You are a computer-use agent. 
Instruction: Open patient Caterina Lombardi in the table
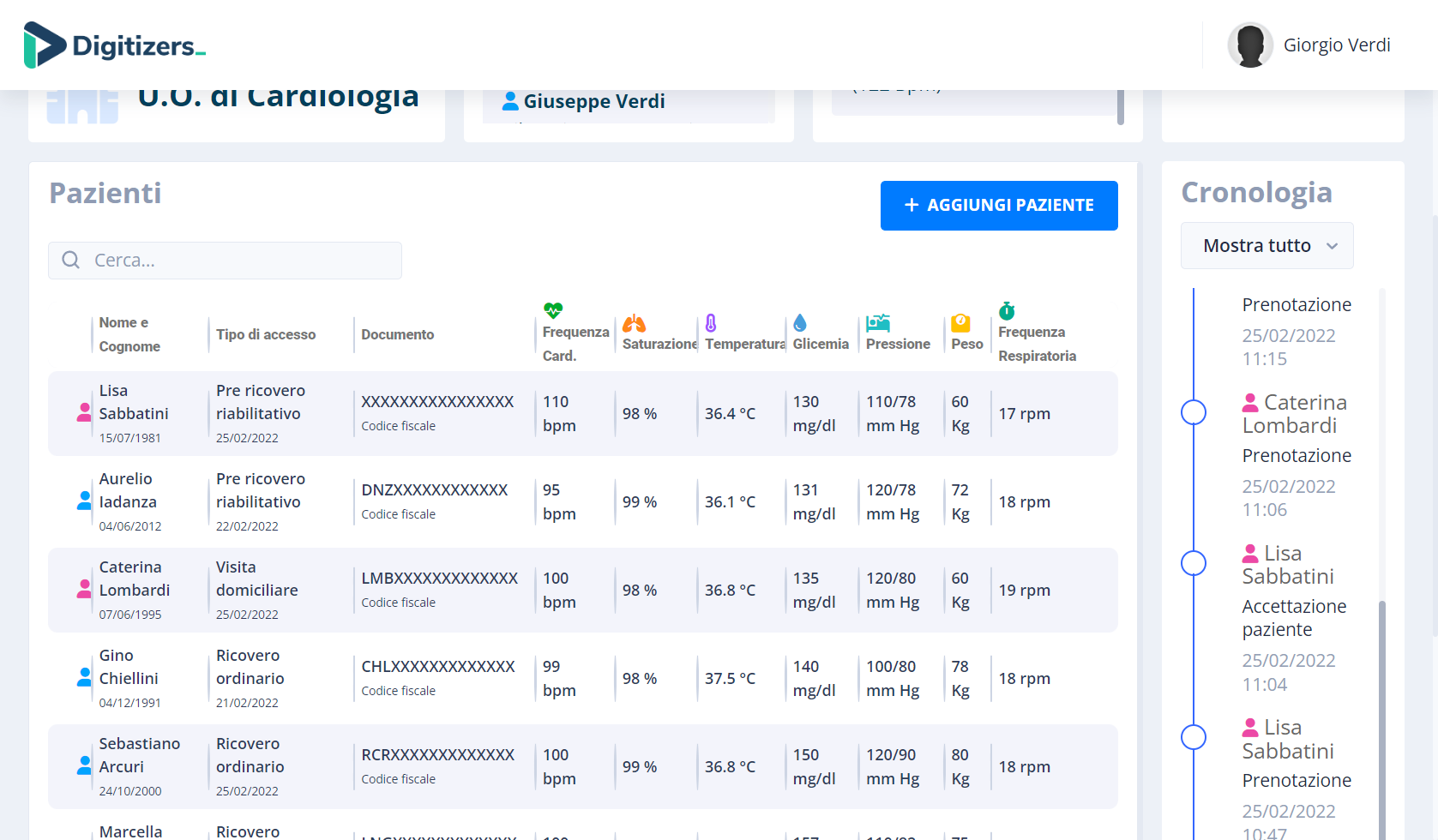coord(583,590)
